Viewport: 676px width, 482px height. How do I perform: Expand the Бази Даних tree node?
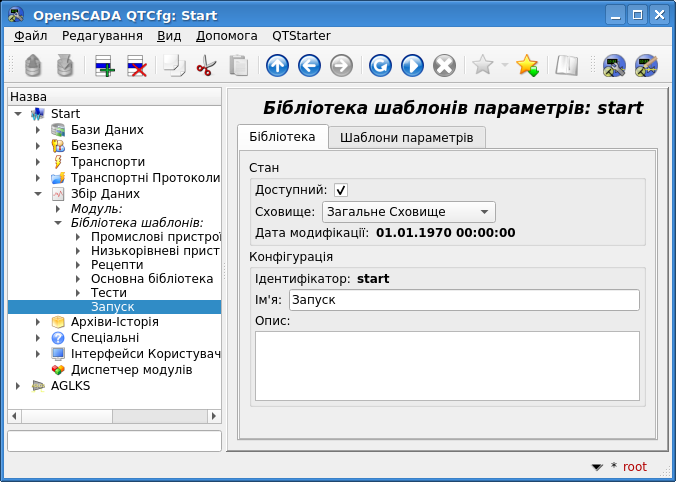click(x=38, y=130)
